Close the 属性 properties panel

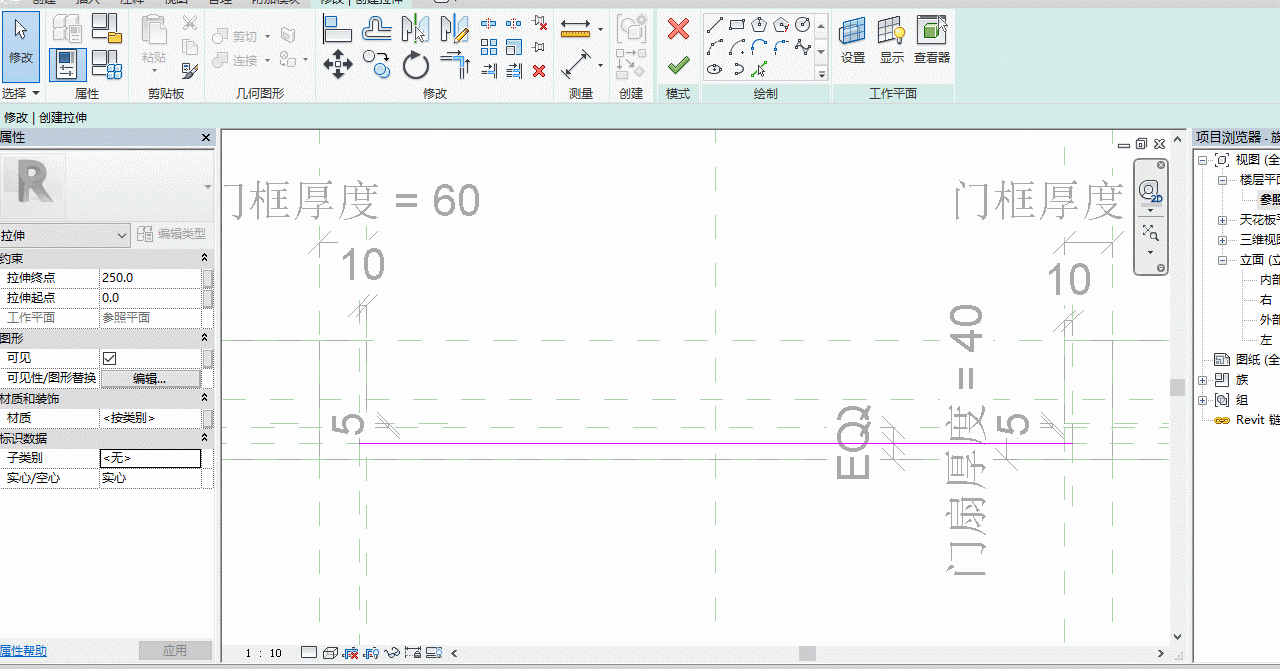point(206,138)
